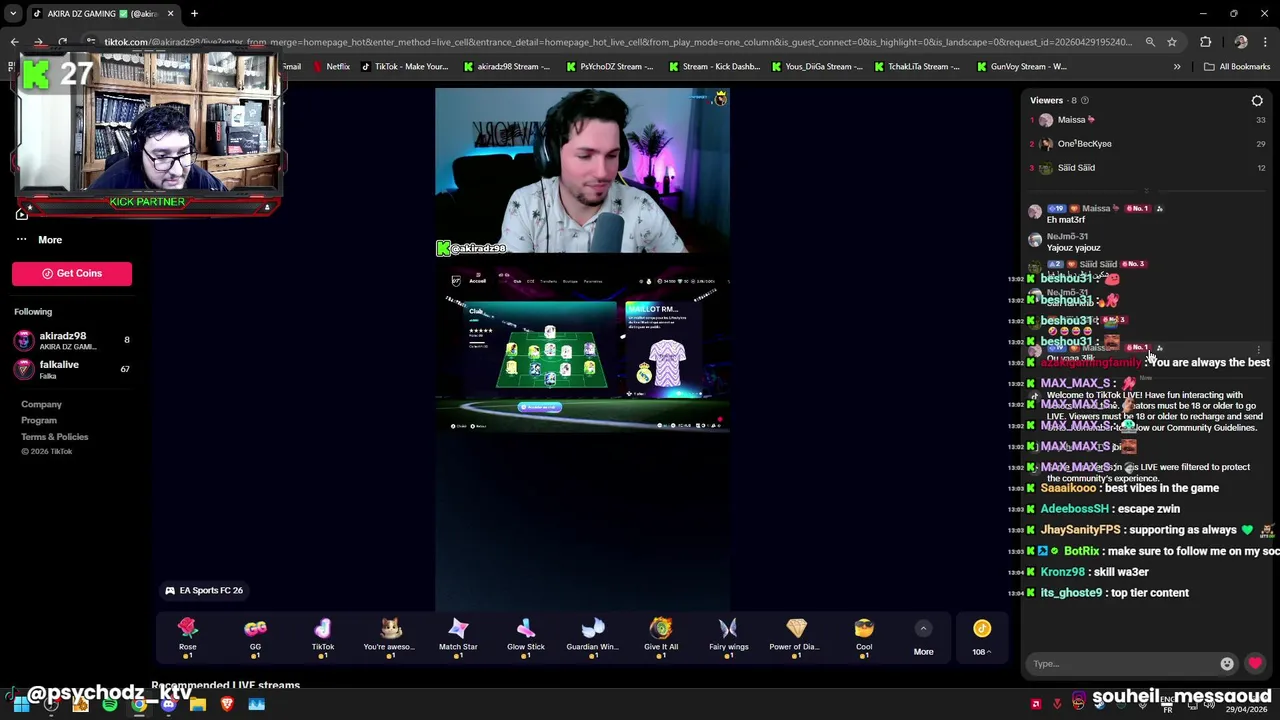Open the Company footer link

pyautogui.click(x=41, y=404)
